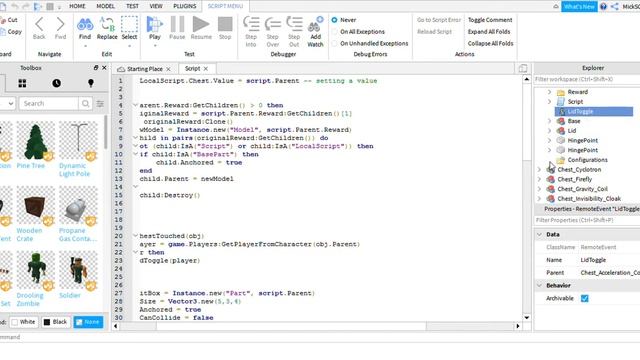Close the Script tab
This screenshot has height=360, width=640.
206,69
